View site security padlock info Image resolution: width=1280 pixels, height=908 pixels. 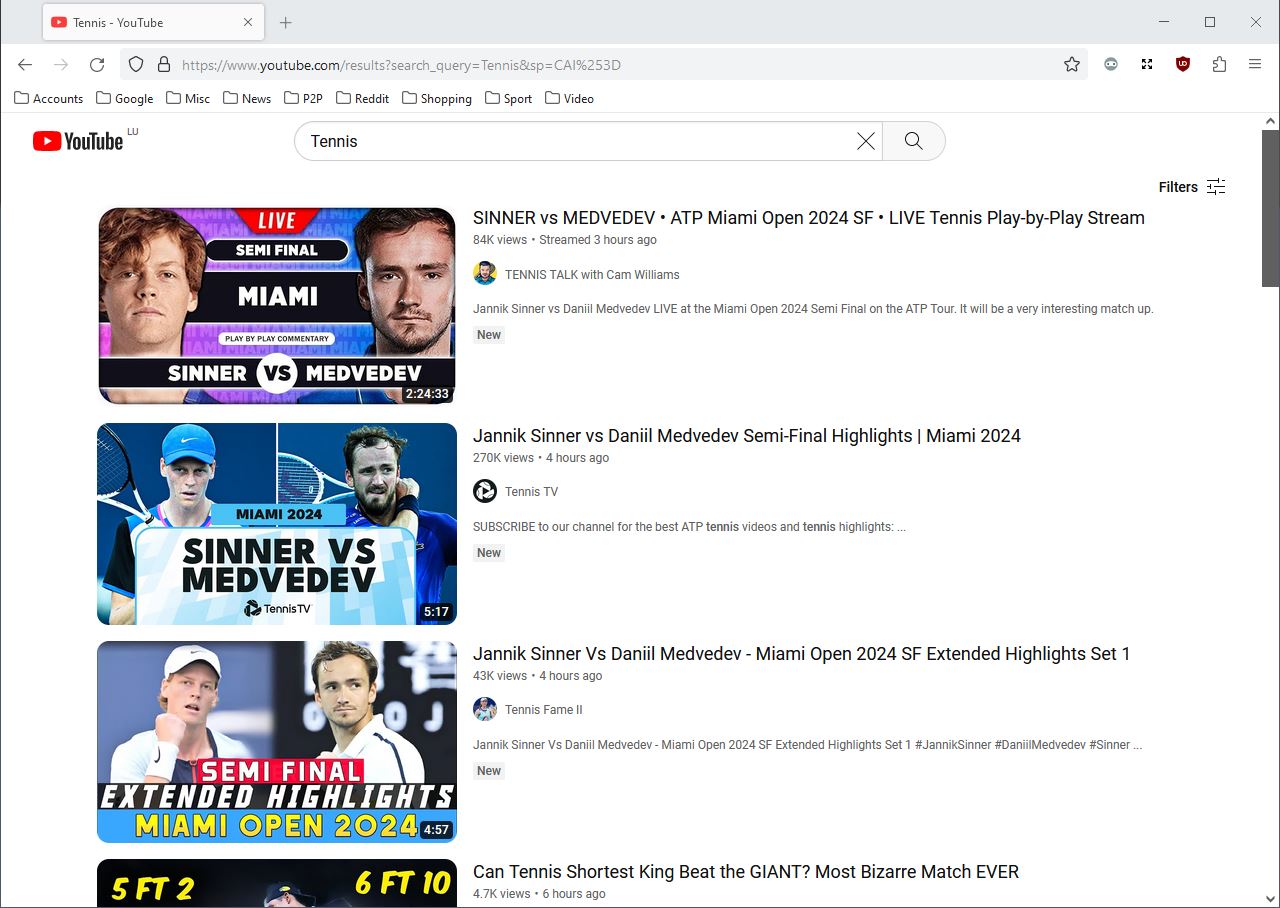pos(164,65)
